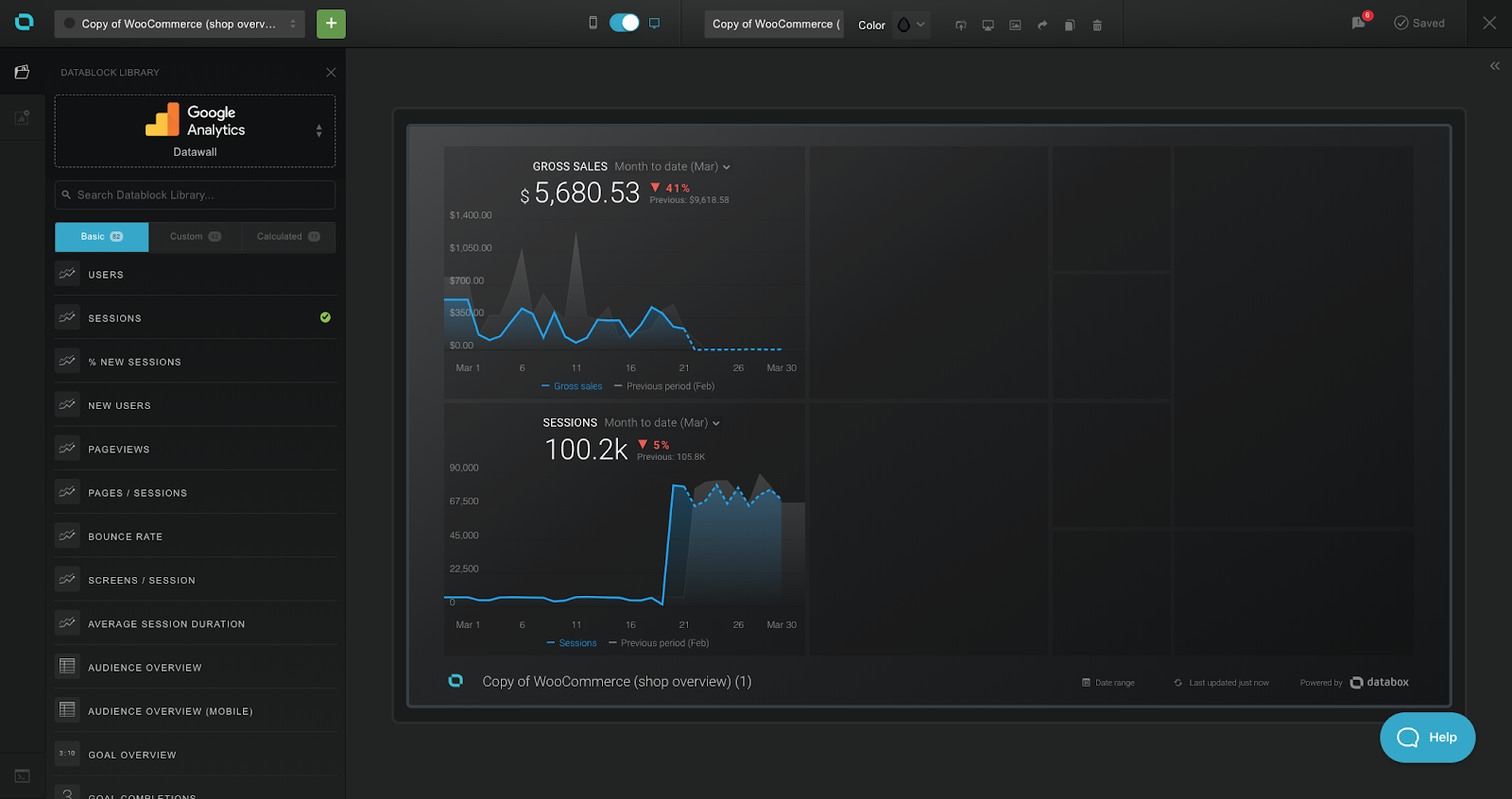
Task: Select the SESSIONS datablock
Action: coord(195,318)
